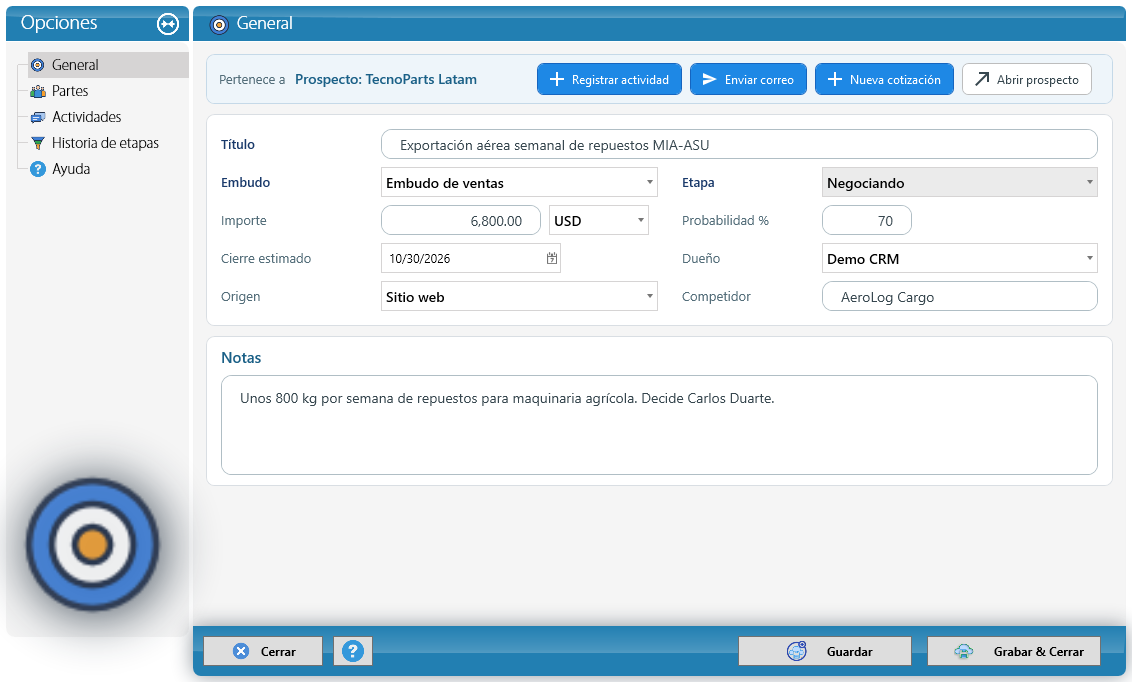Screen dimensions: 1132x682
Task: Click Abrir prospecto button
Action: [x=1027, y=79]
